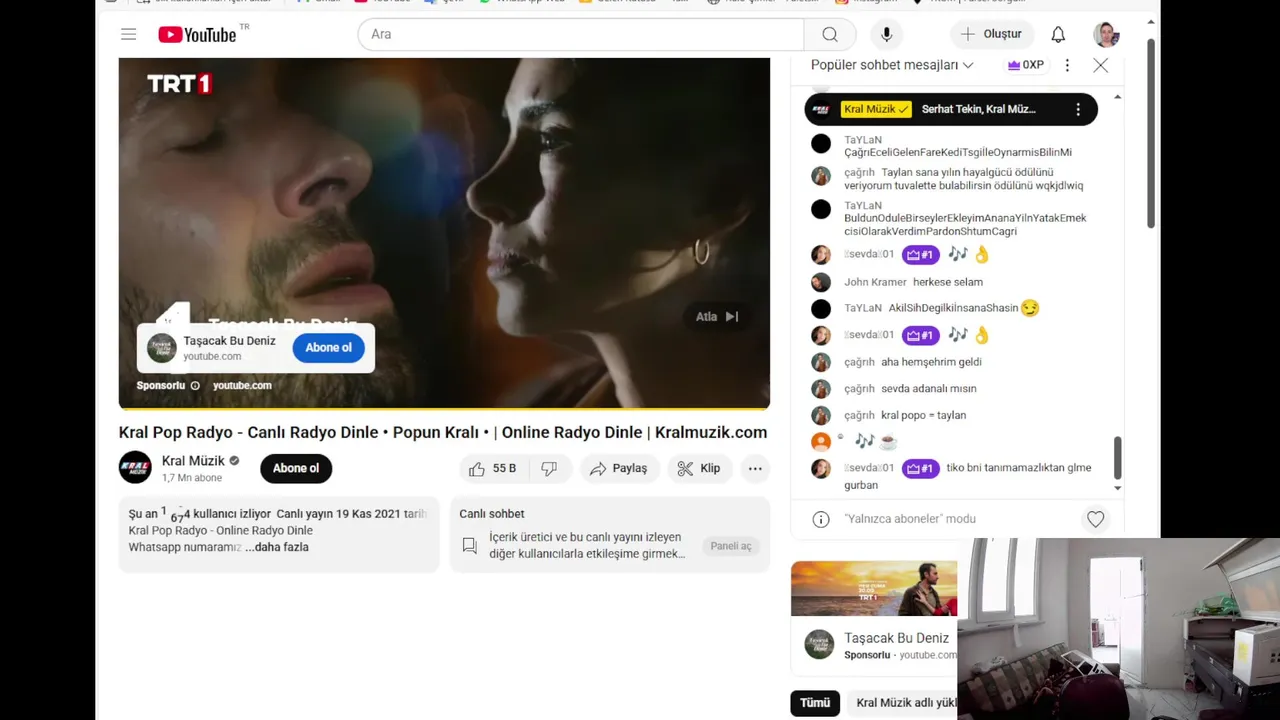Viewport: 1280px width, 720px height.
Task: Skip the ad with Atla button
Action: point(717,316)
